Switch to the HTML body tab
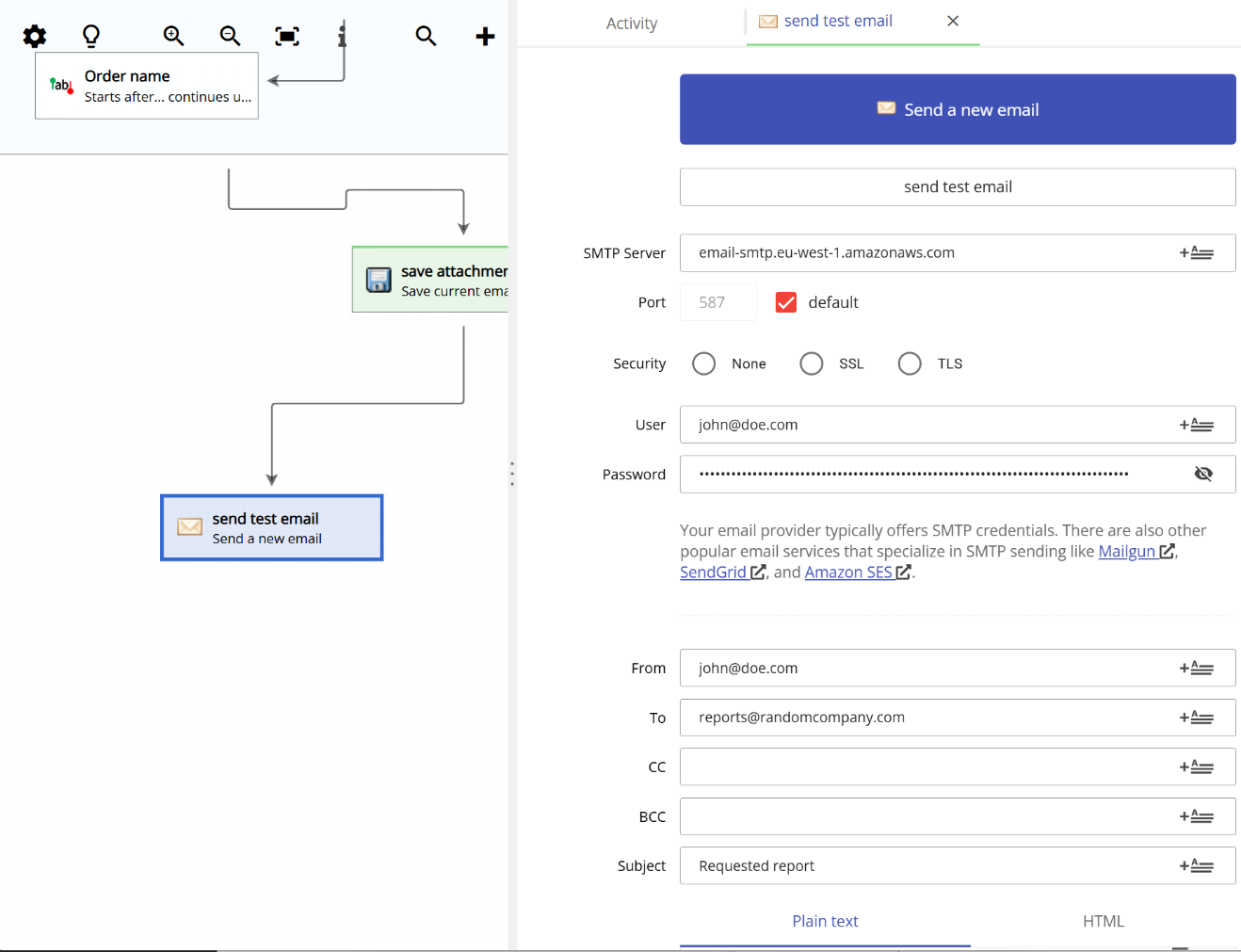 1103,921
